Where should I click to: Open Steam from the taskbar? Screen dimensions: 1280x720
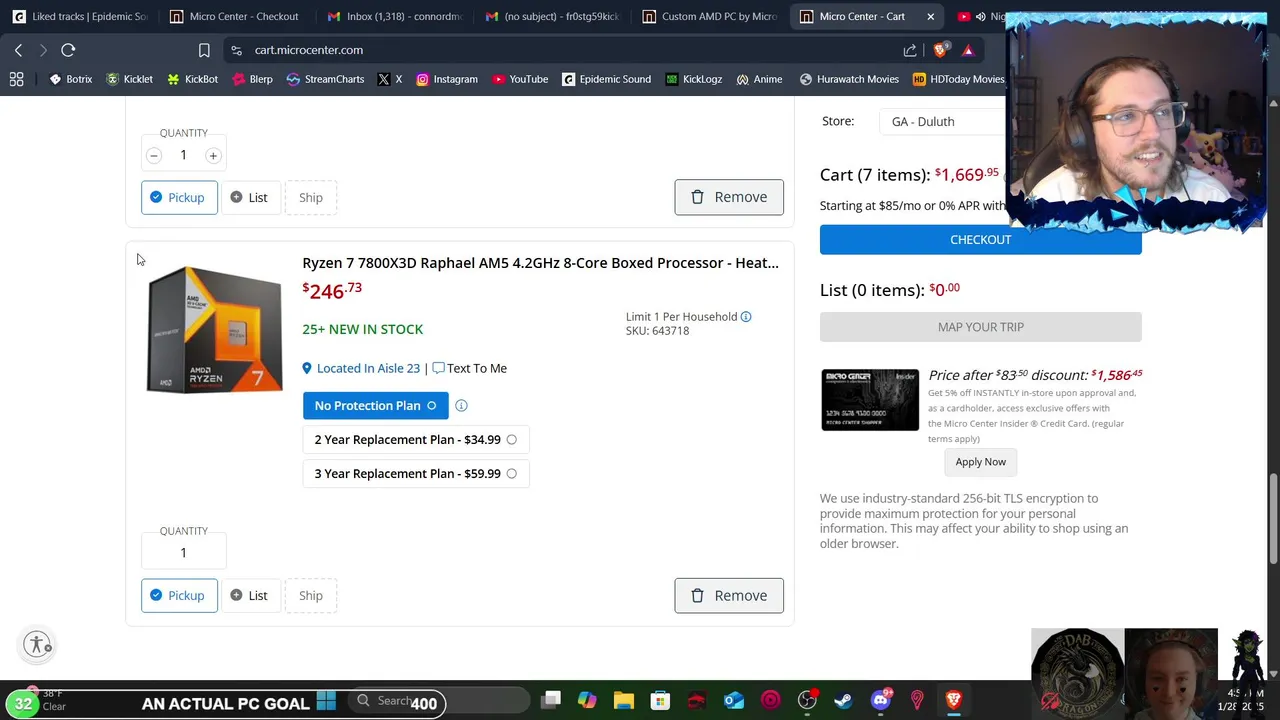843,701
